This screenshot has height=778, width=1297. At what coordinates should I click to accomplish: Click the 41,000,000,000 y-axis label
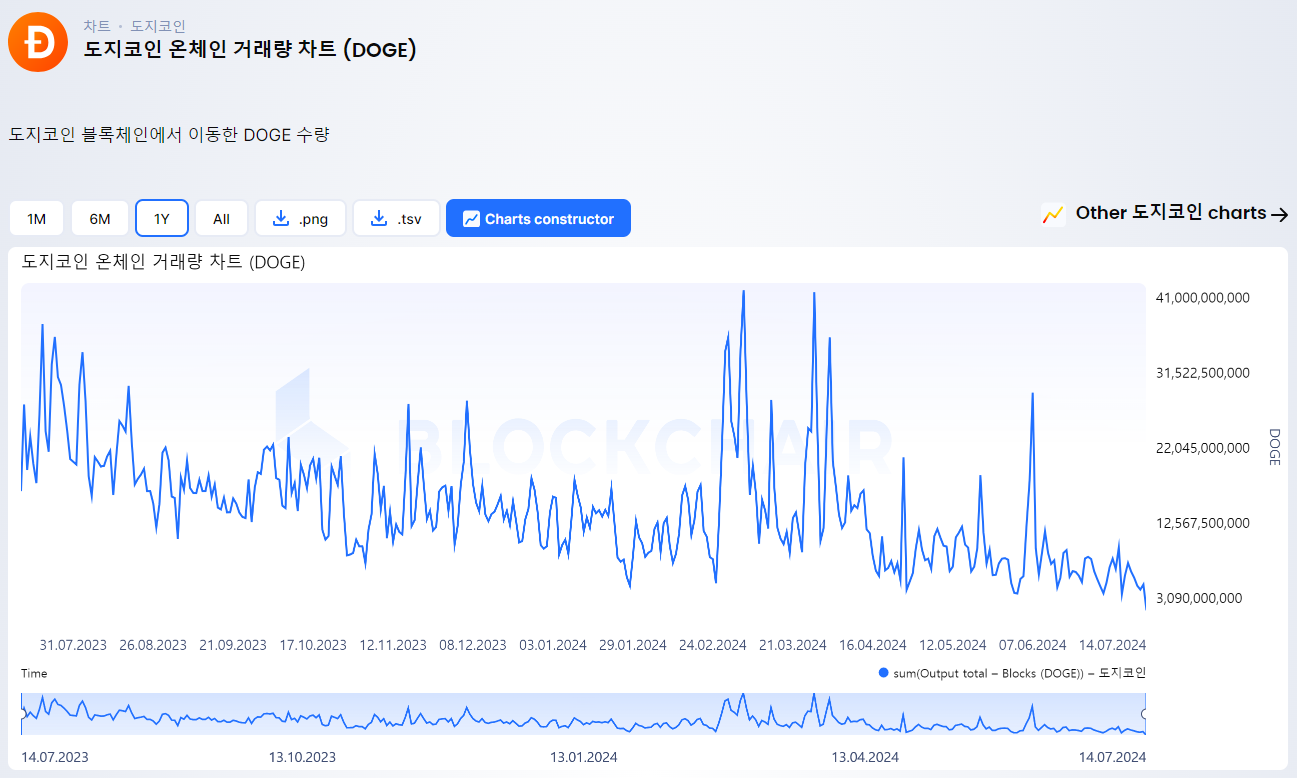pos(1203,298)
